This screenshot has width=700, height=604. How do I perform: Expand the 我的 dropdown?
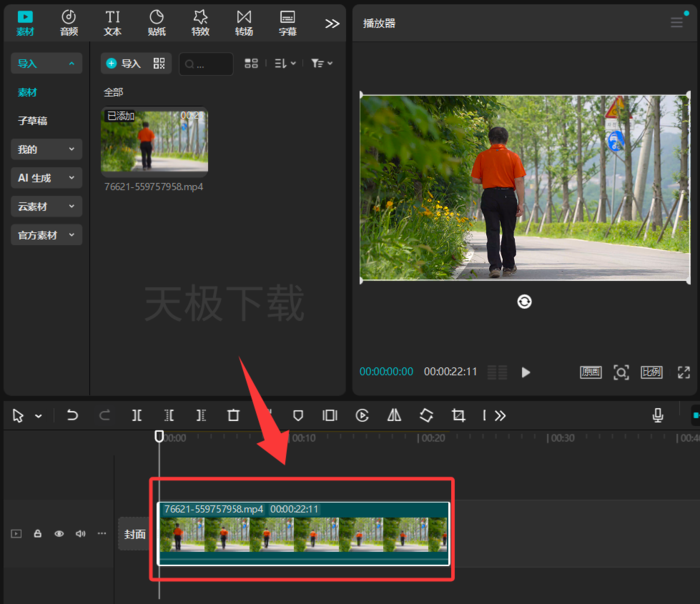[46, 149]
